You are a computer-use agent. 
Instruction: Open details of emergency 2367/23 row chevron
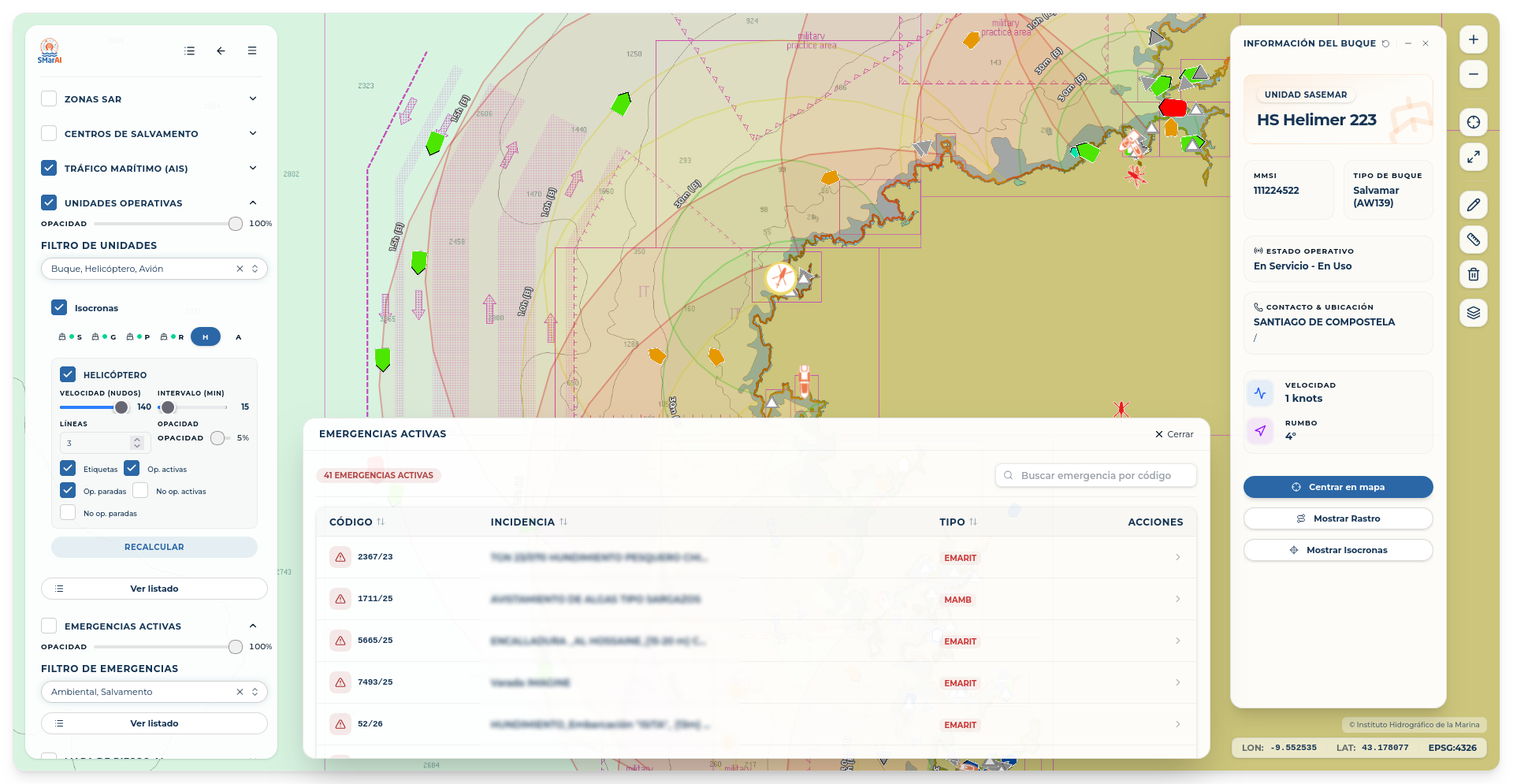tap(1177, 557)
